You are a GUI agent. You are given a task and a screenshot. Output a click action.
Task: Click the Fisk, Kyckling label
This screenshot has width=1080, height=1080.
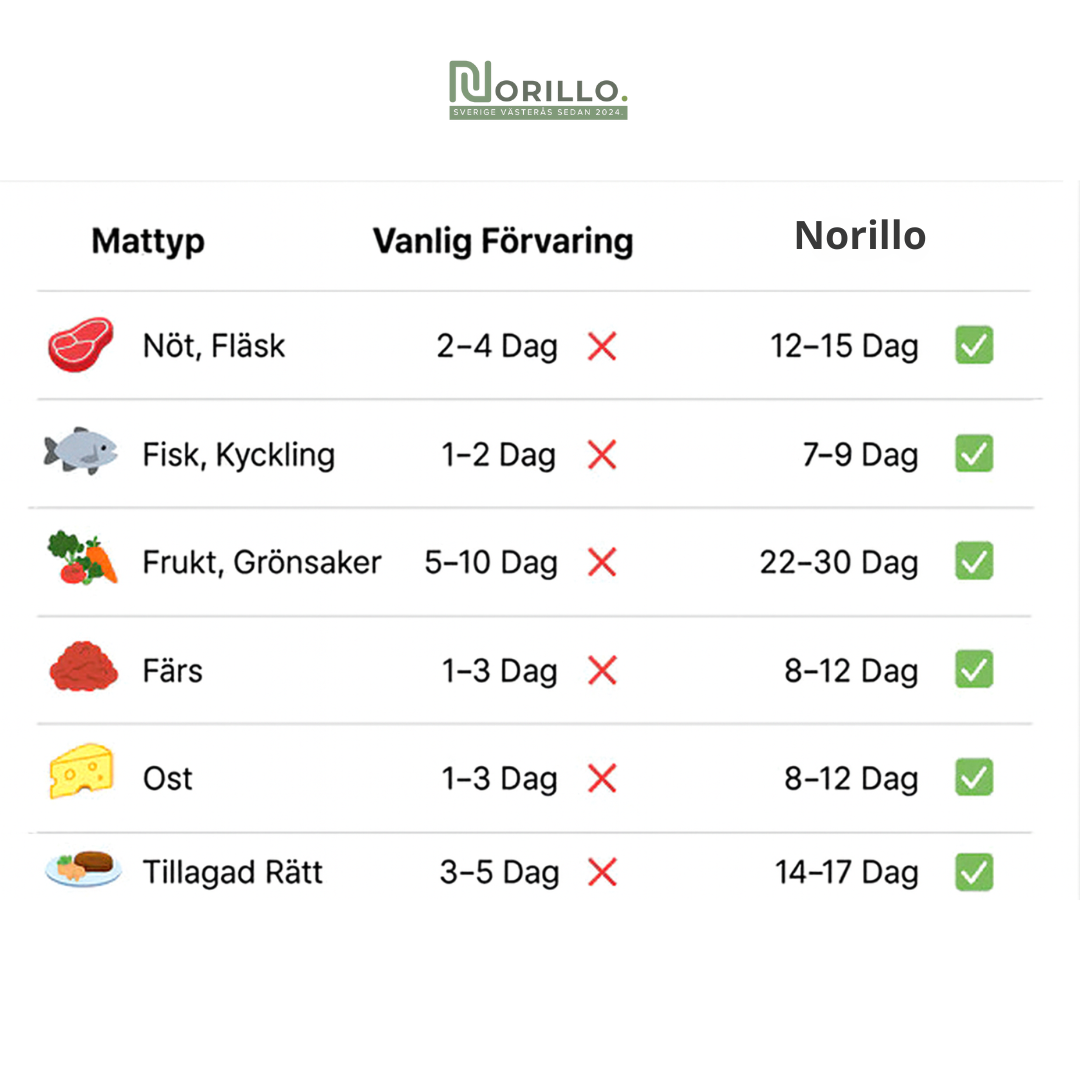click(238, 455)
